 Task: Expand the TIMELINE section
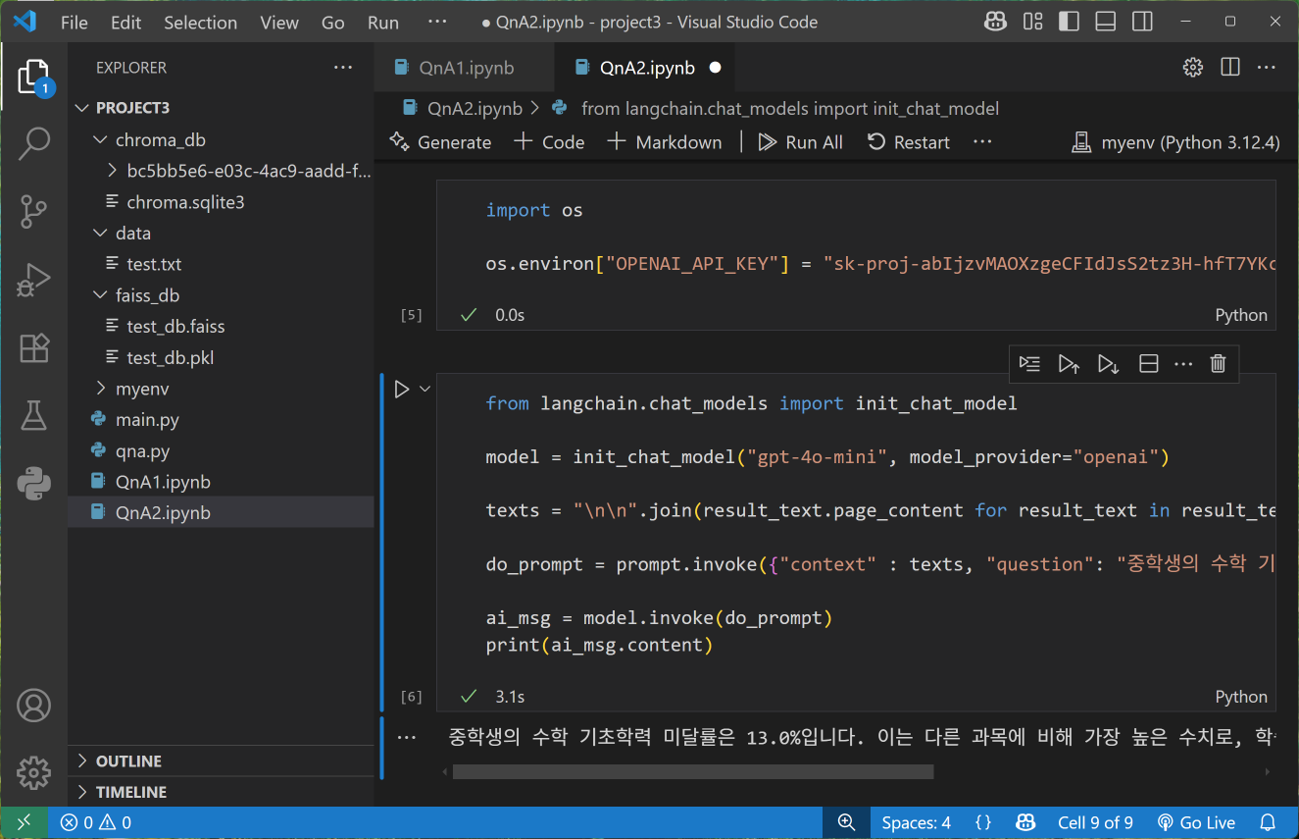tap(221, 792)
